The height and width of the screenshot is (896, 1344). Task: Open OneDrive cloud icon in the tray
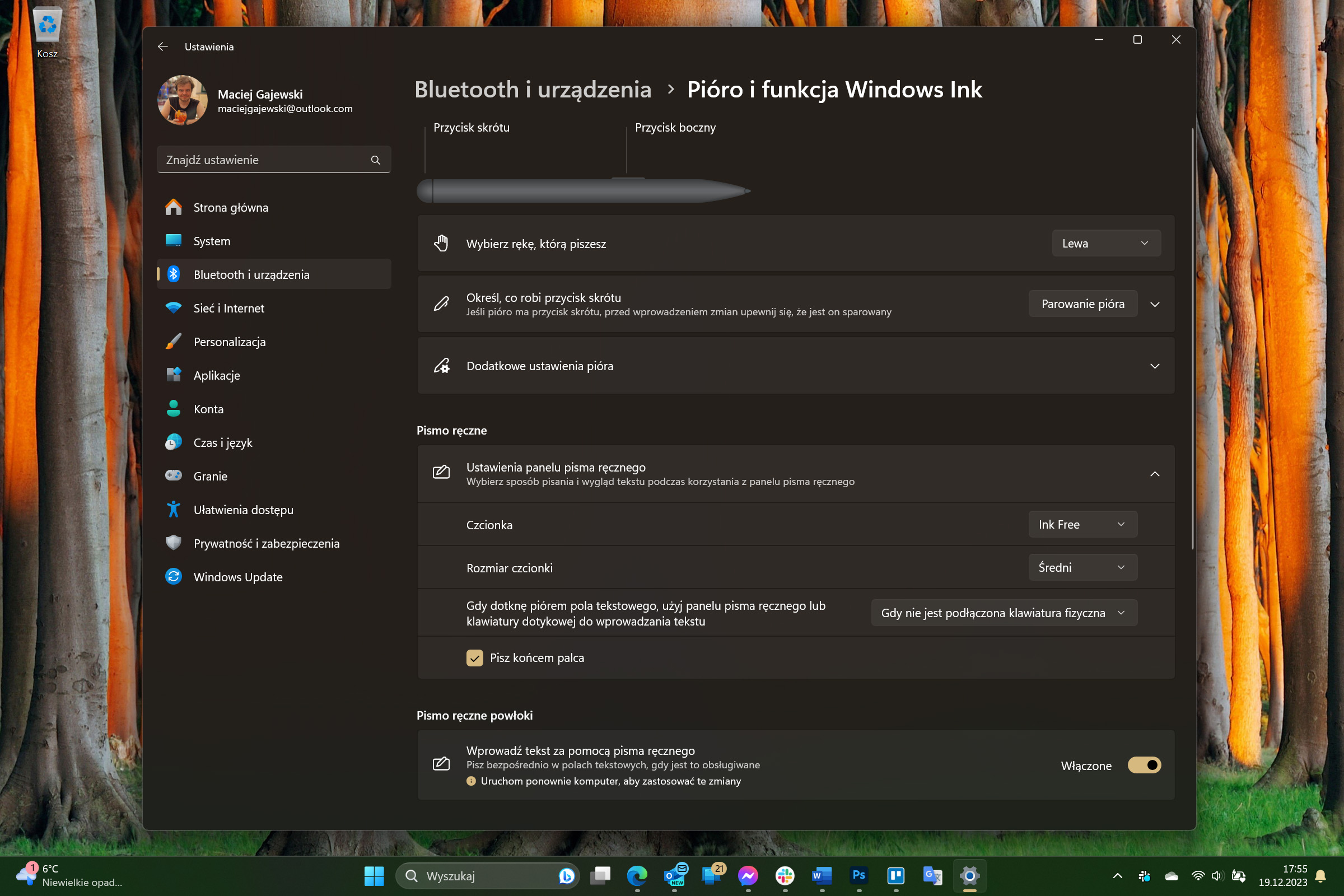click(1172, 876)
